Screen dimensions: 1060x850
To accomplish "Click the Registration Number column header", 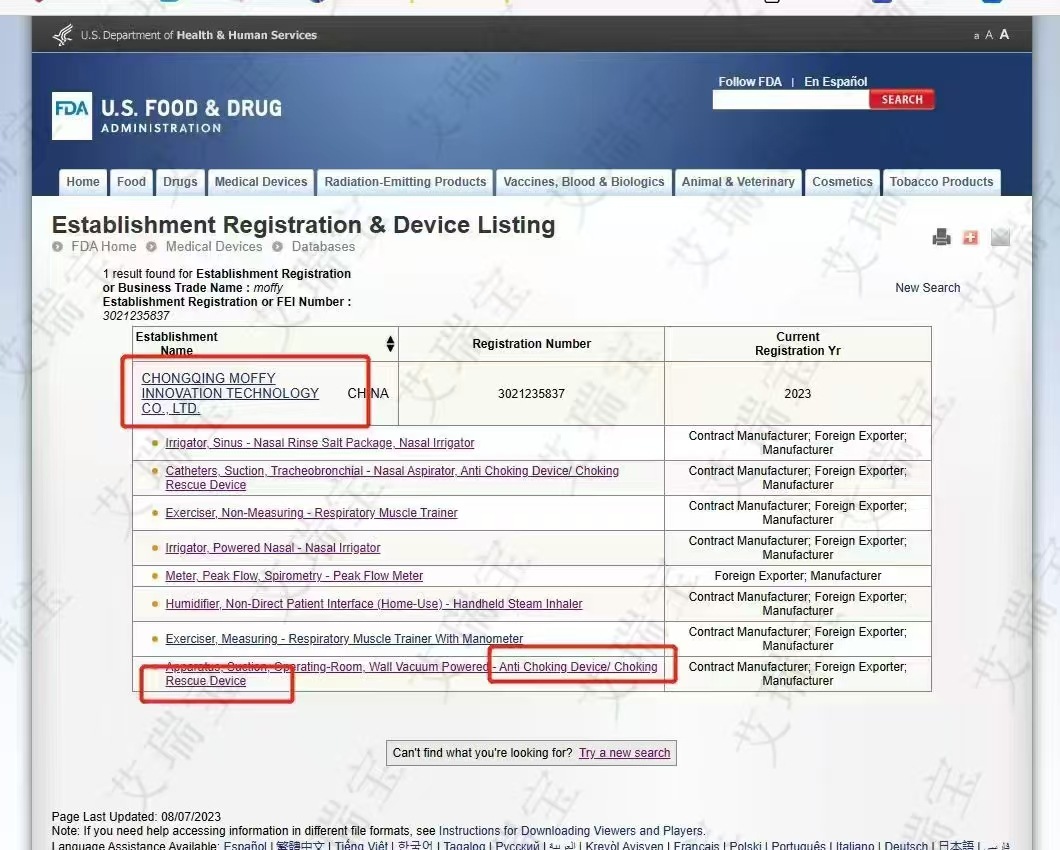I will [x=531, y=344].
